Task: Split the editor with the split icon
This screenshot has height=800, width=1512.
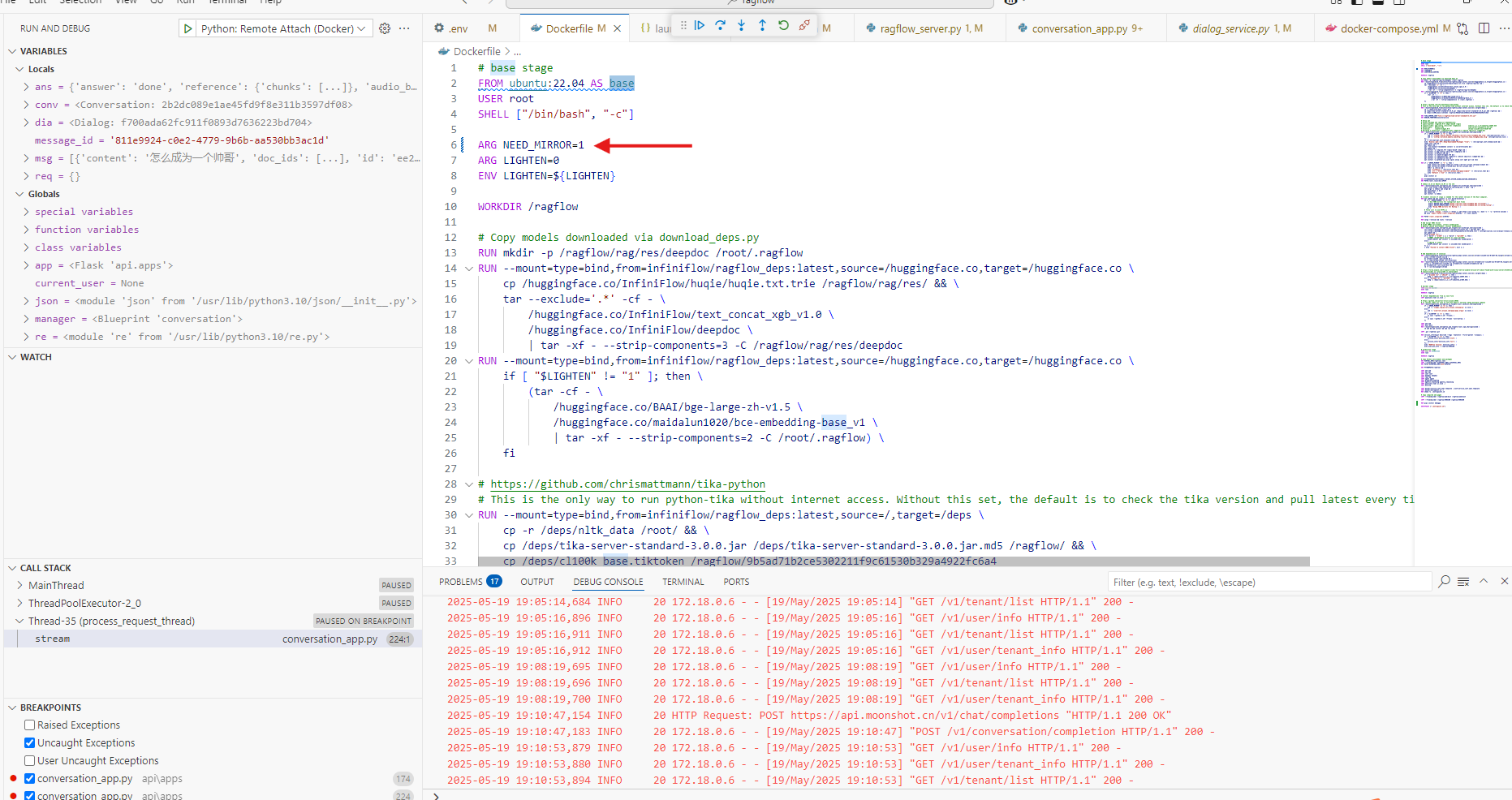Action: (1485, 28)
